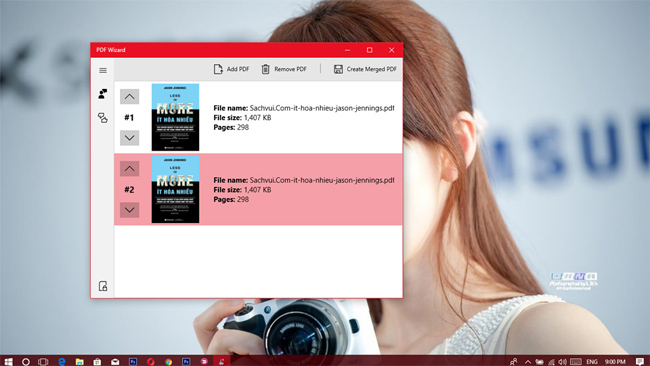Open Microsoft Store from the taskbar
This screenshot has height=366, width=650.
coord(97,362)
